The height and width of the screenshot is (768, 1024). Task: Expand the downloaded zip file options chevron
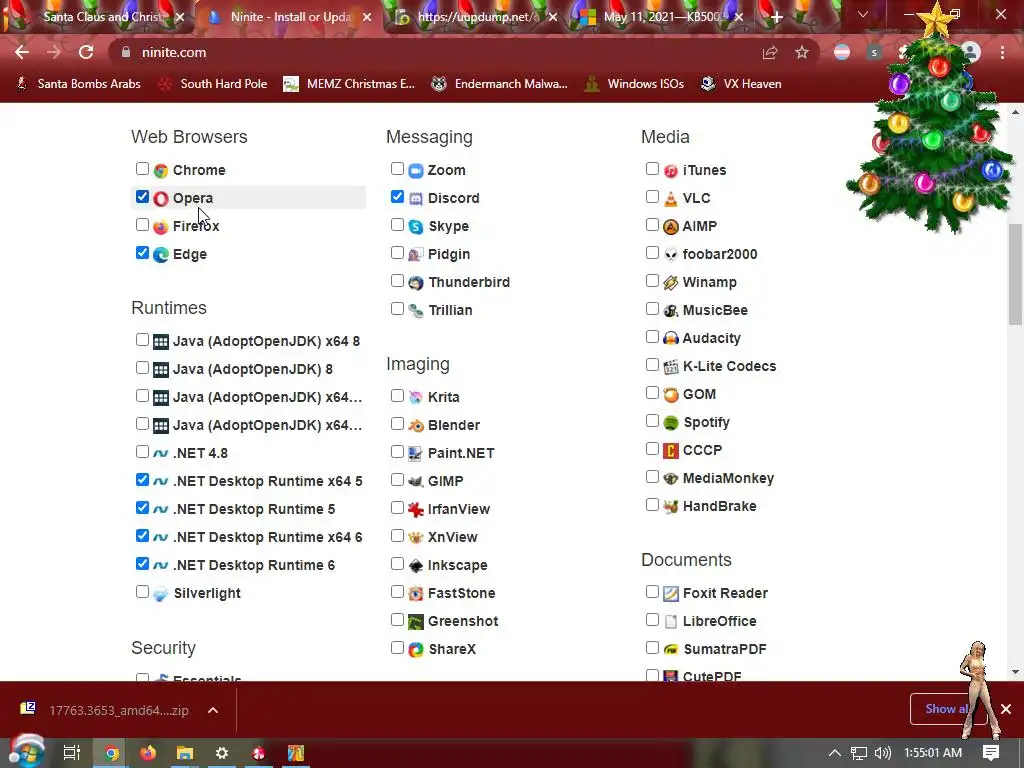[213, 710]
